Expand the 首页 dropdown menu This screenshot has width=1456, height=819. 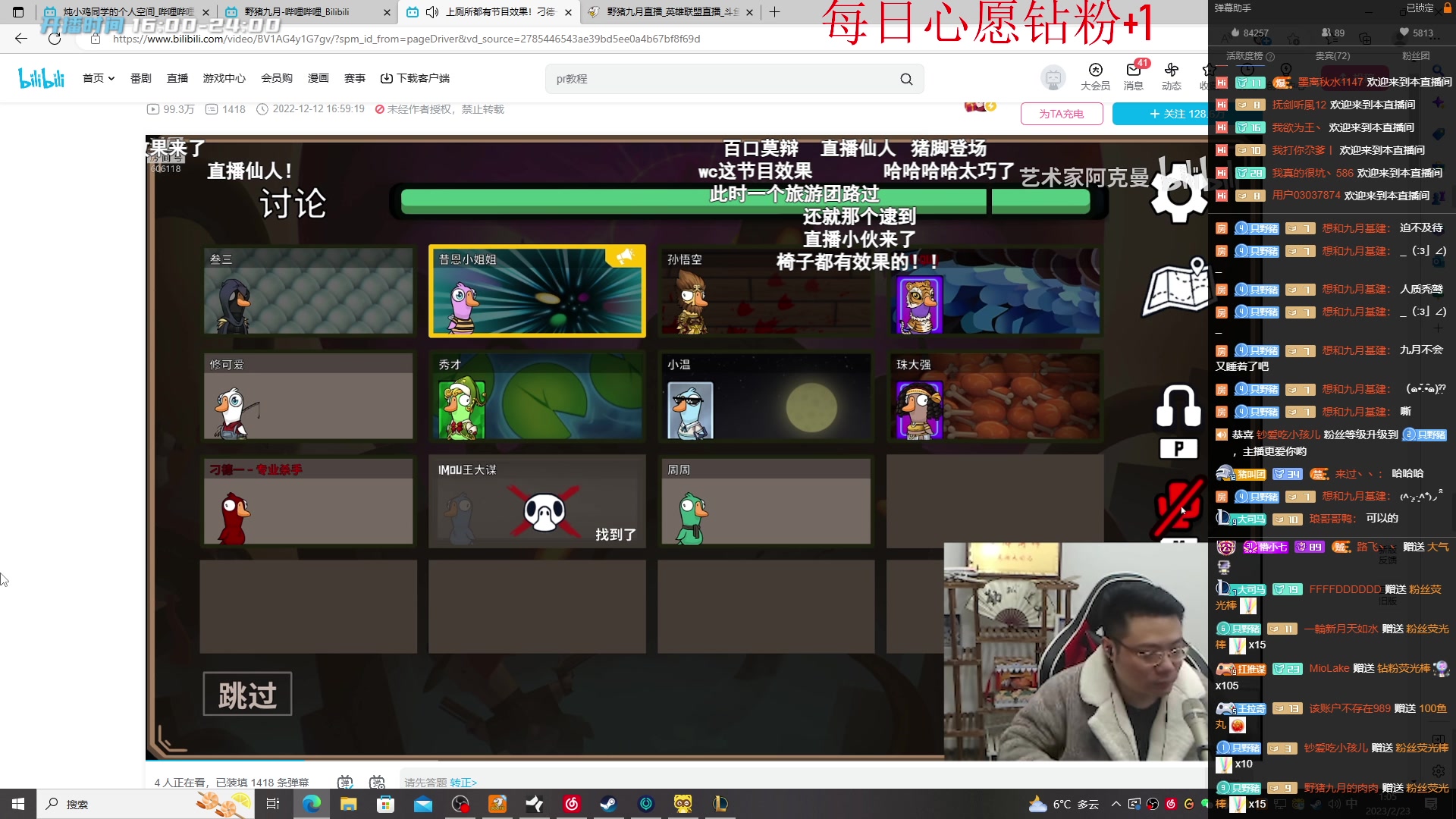tap(112, 78)
